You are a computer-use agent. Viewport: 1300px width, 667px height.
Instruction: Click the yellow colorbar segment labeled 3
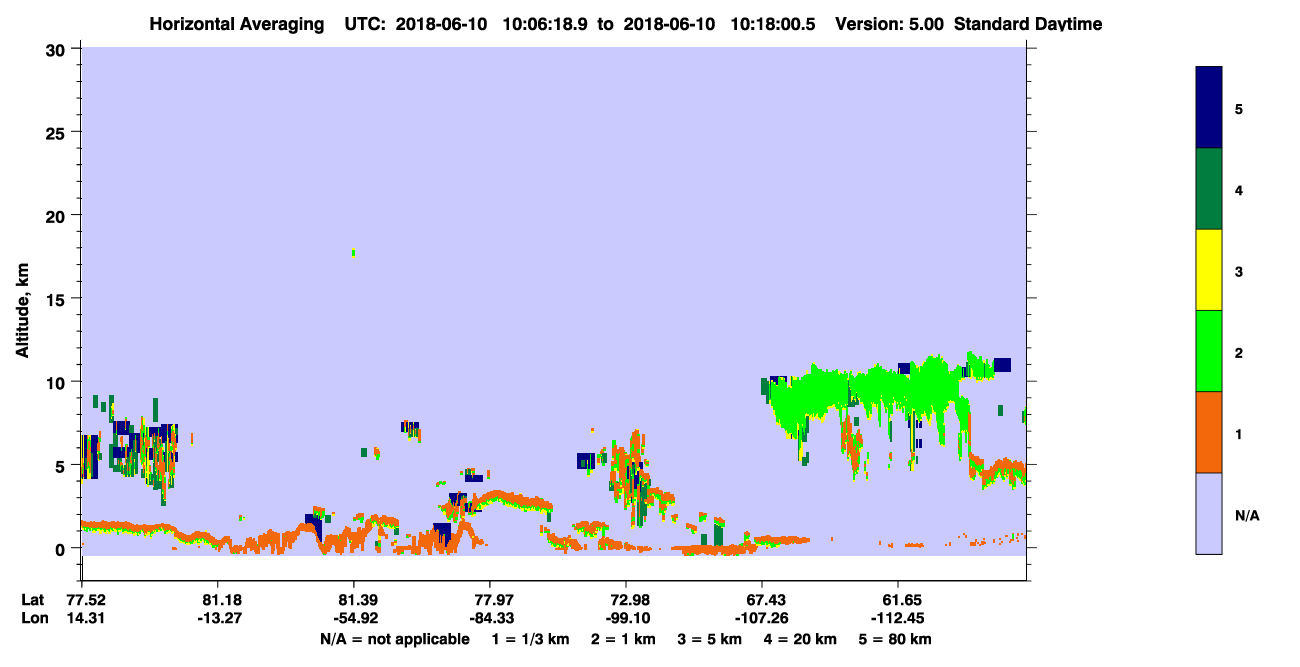click(x=1209, y=270)
